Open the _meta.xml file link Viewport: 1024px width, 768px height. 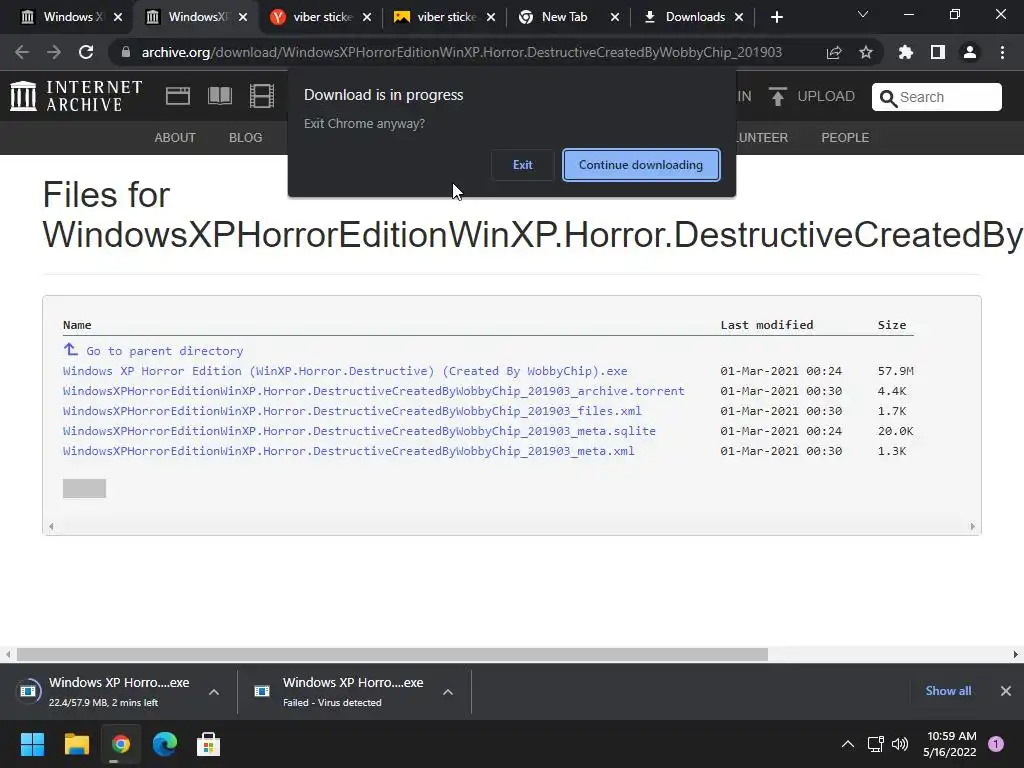[349, 451]
